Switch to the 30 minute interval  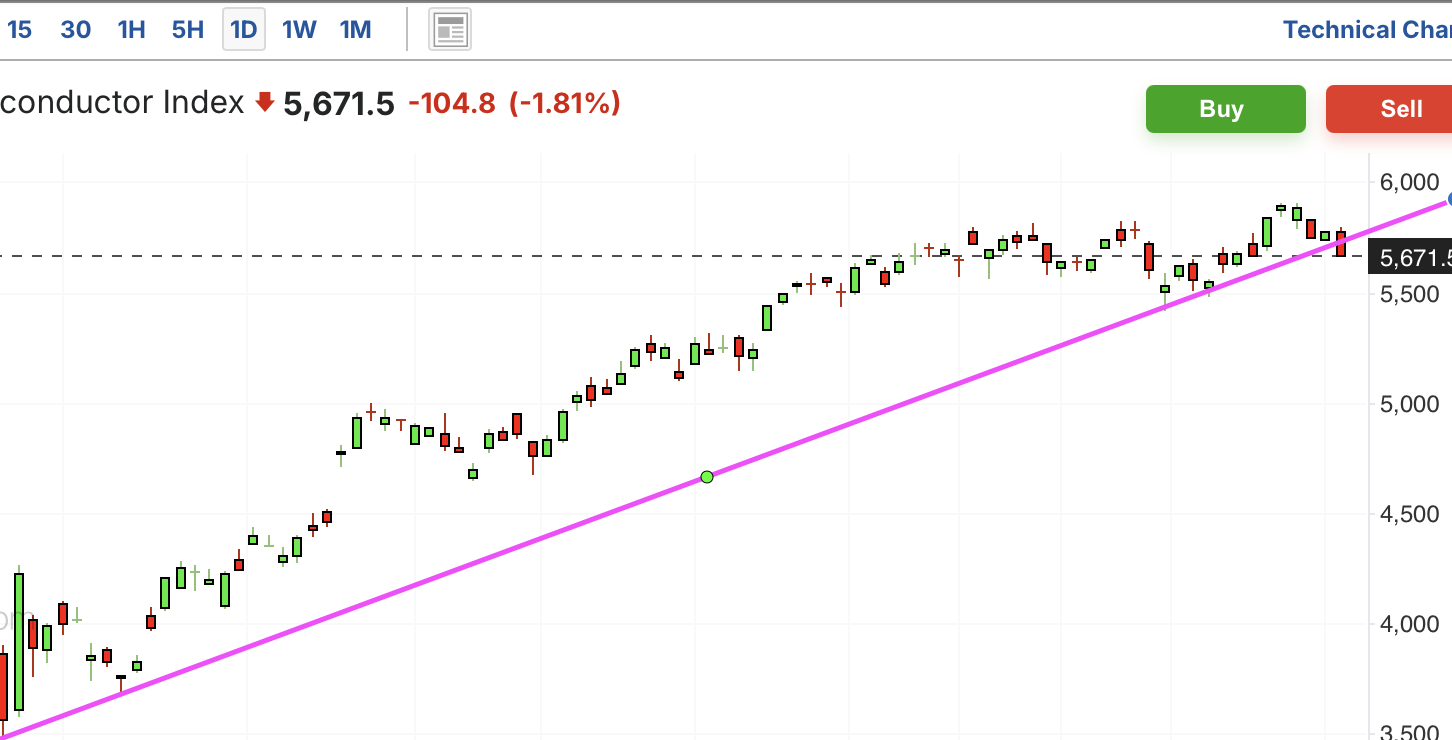pyautogui.click(x=76, y=30)
